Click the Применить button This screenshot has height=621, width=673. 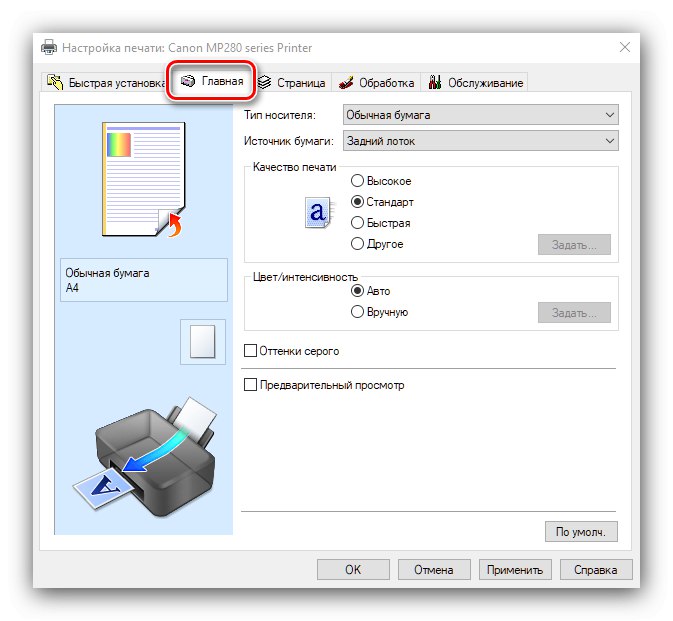[515, 570]
